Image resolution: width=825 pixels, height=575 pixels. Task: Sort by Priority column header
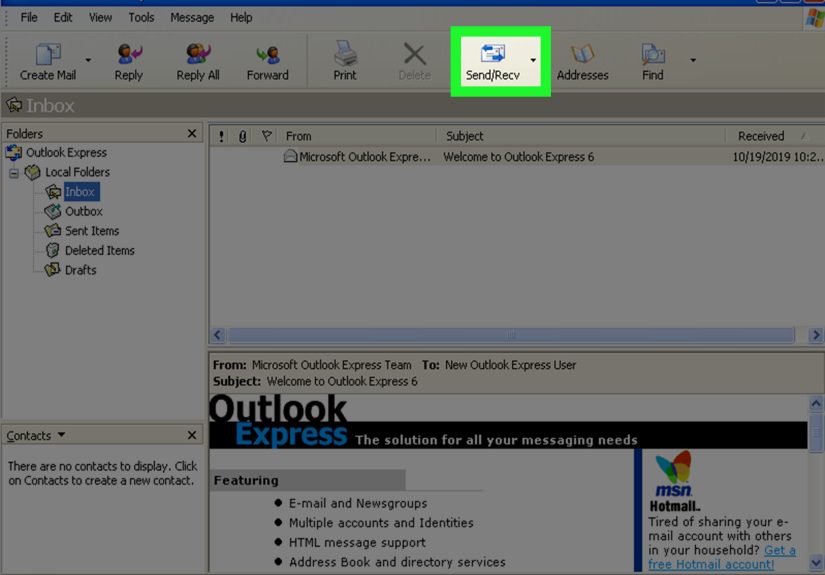(222, 136)
